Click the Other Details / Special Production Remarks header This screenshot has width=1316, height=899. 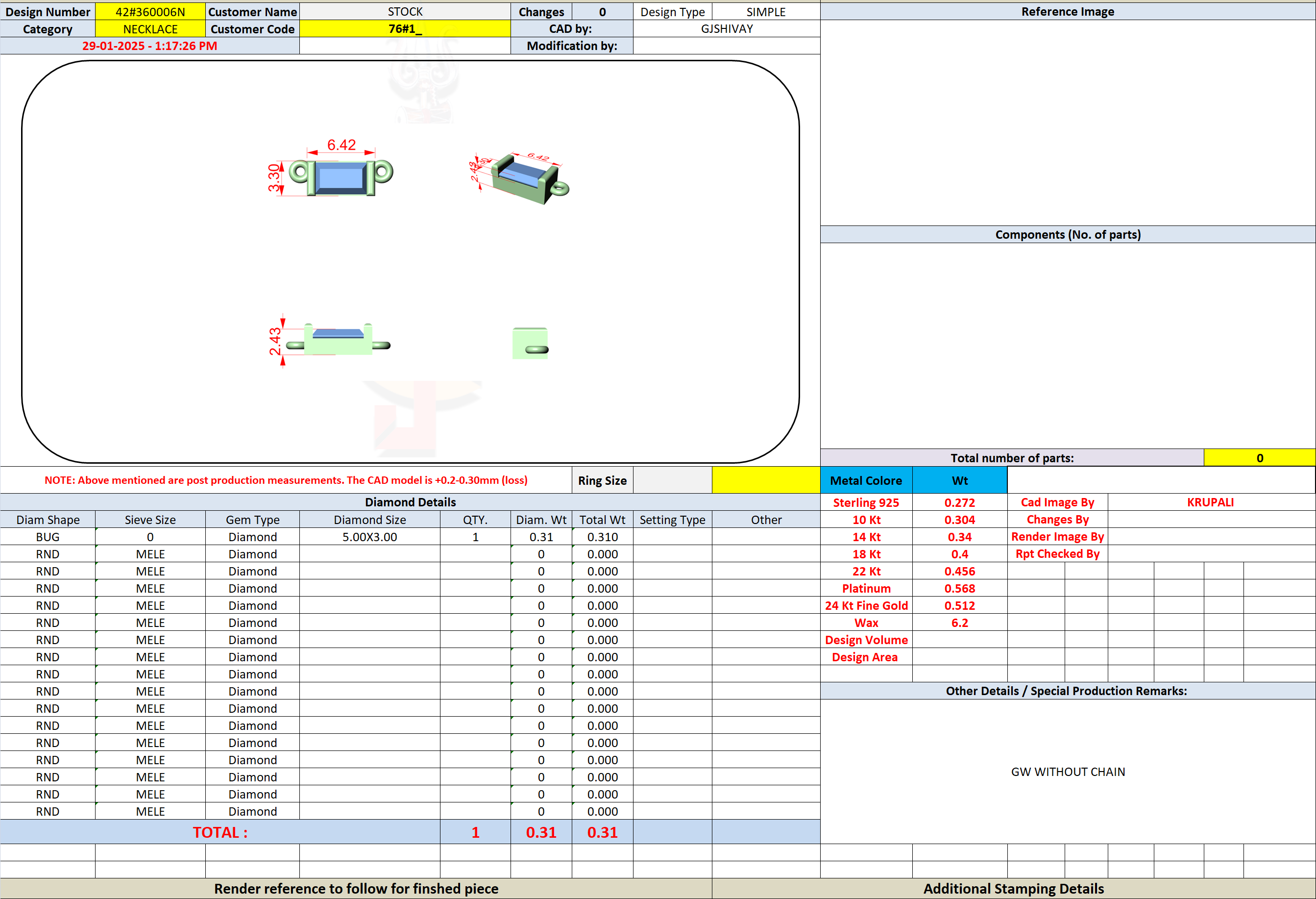[x=1068, y=691]
